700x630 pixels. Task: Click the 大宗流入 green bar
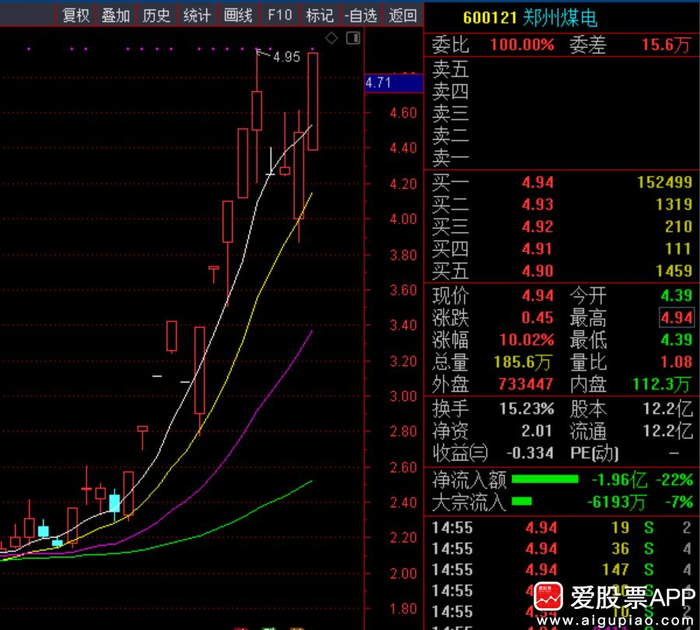tap(521, 501)
